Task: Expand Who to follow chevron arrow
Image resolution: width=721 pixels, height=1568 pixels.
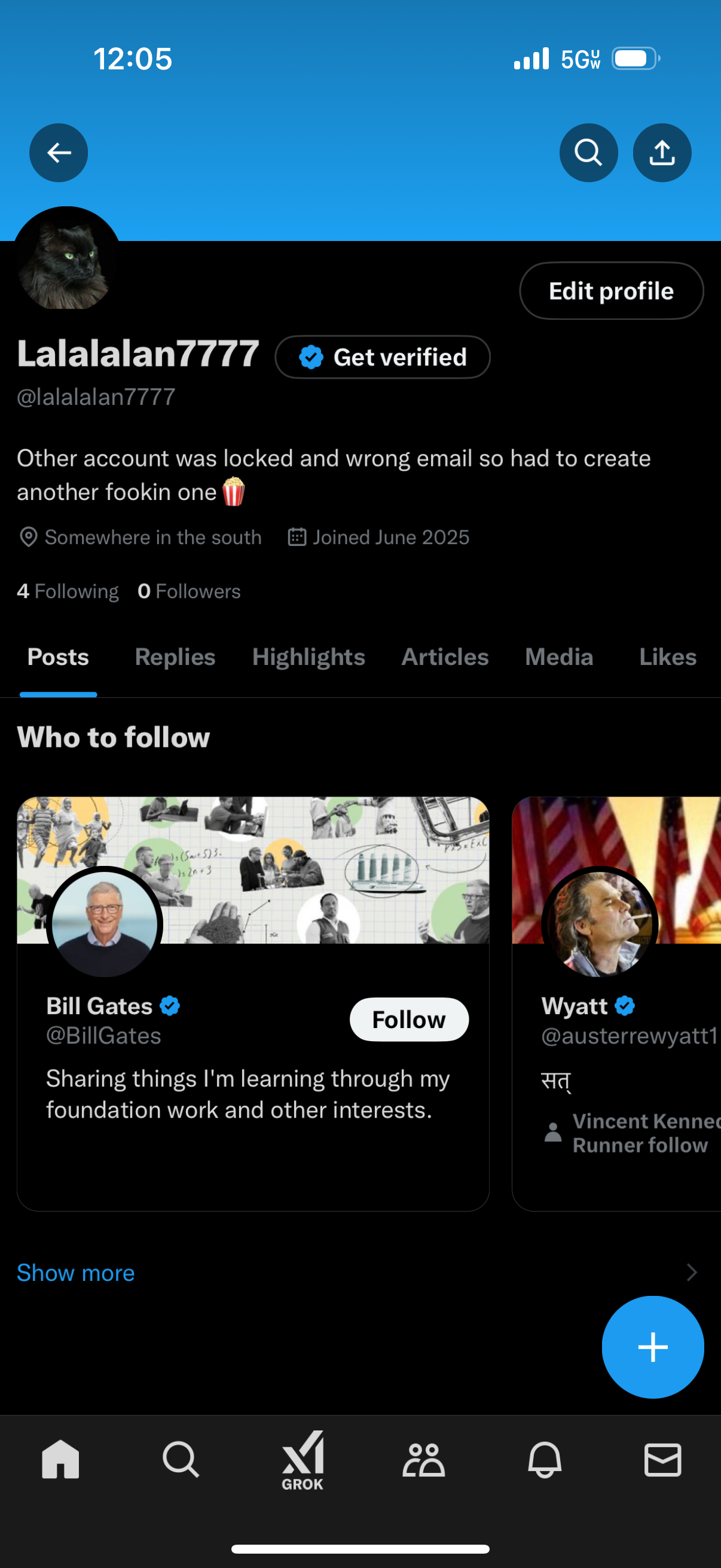Action: [x=691, y=1273]
